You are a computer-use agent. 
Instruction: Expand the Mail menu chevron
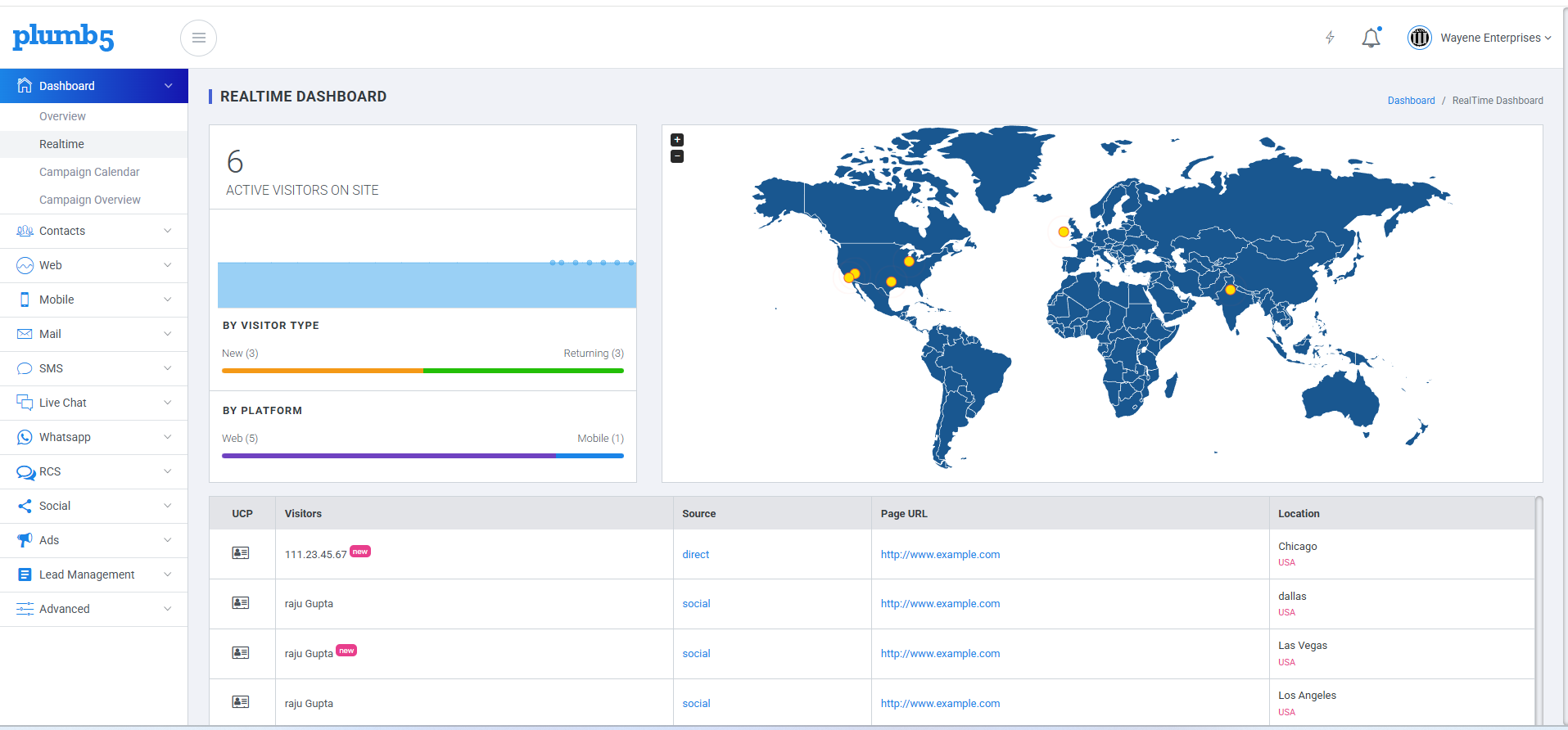[168, 334]
